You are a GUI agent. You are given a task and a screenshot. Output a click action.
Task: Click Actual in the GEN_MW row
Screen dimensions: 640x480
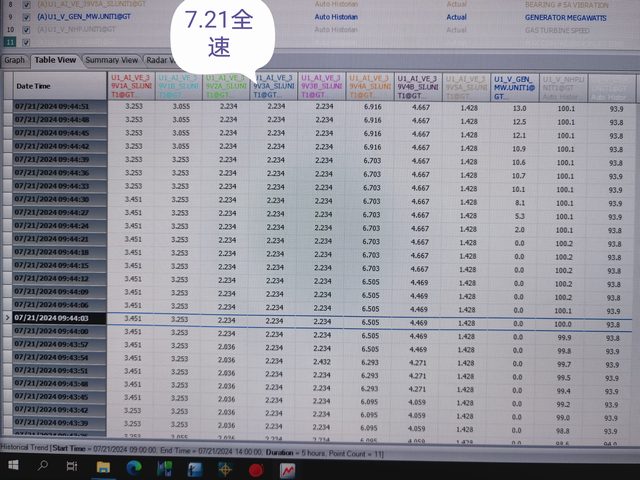coord(456,17)
